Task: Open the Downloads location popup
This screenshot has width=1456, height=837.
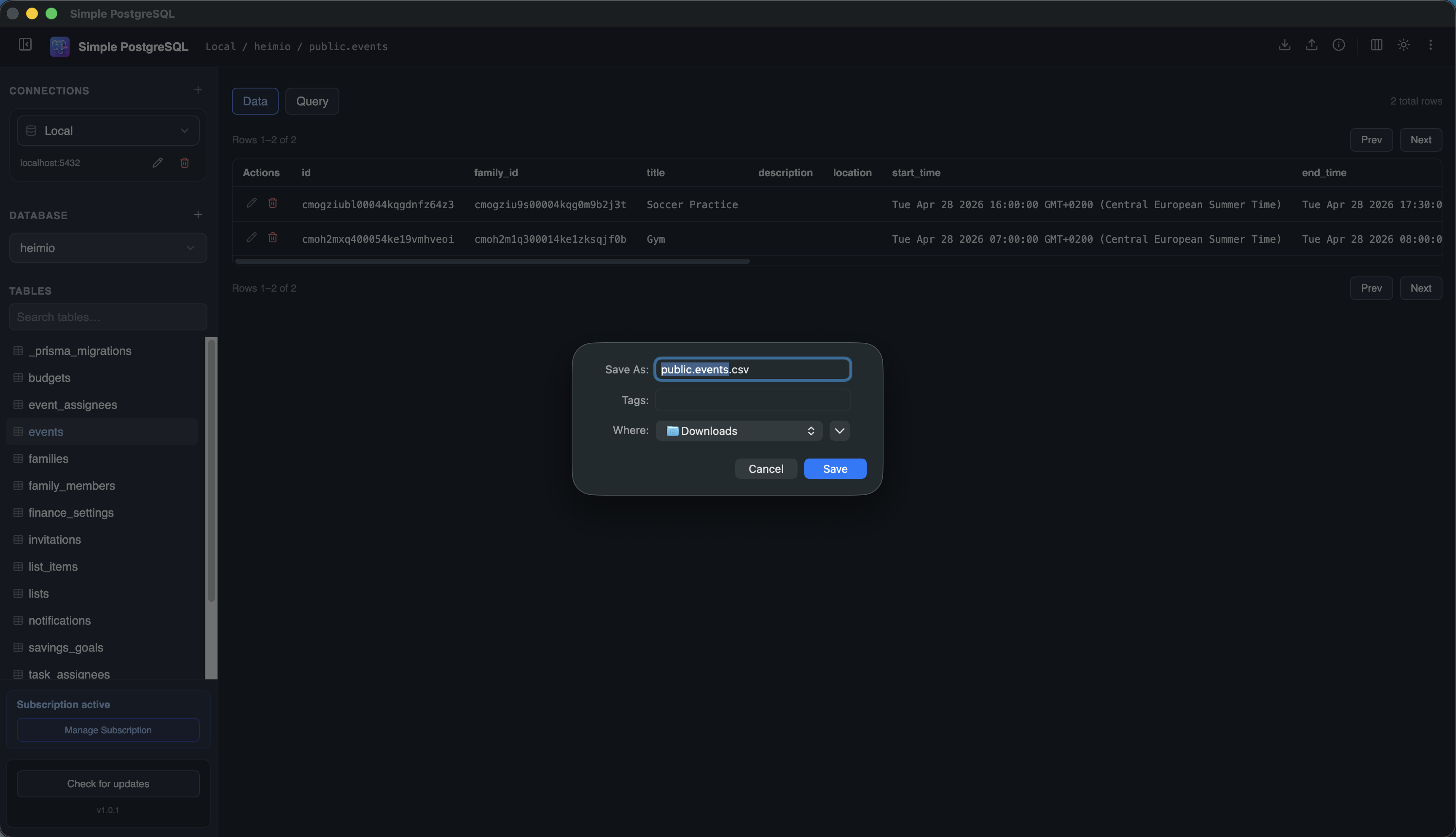Action: pyautogui.click(x=739, y=431)
